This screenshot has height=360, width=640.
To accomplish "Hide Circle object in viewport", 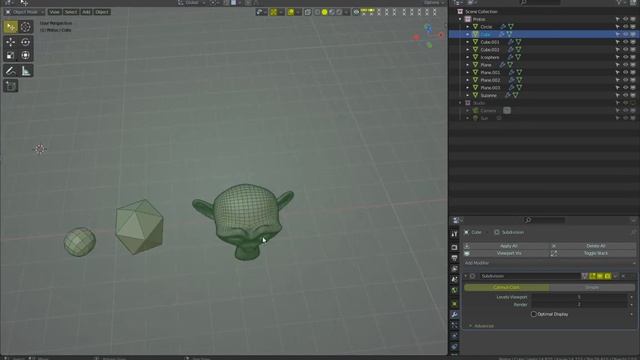I will pos(625,27).
